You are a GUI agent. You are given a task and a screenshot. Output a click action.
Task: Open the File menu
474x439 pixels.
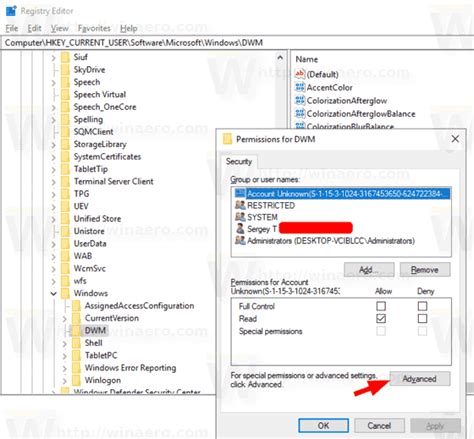12,28
